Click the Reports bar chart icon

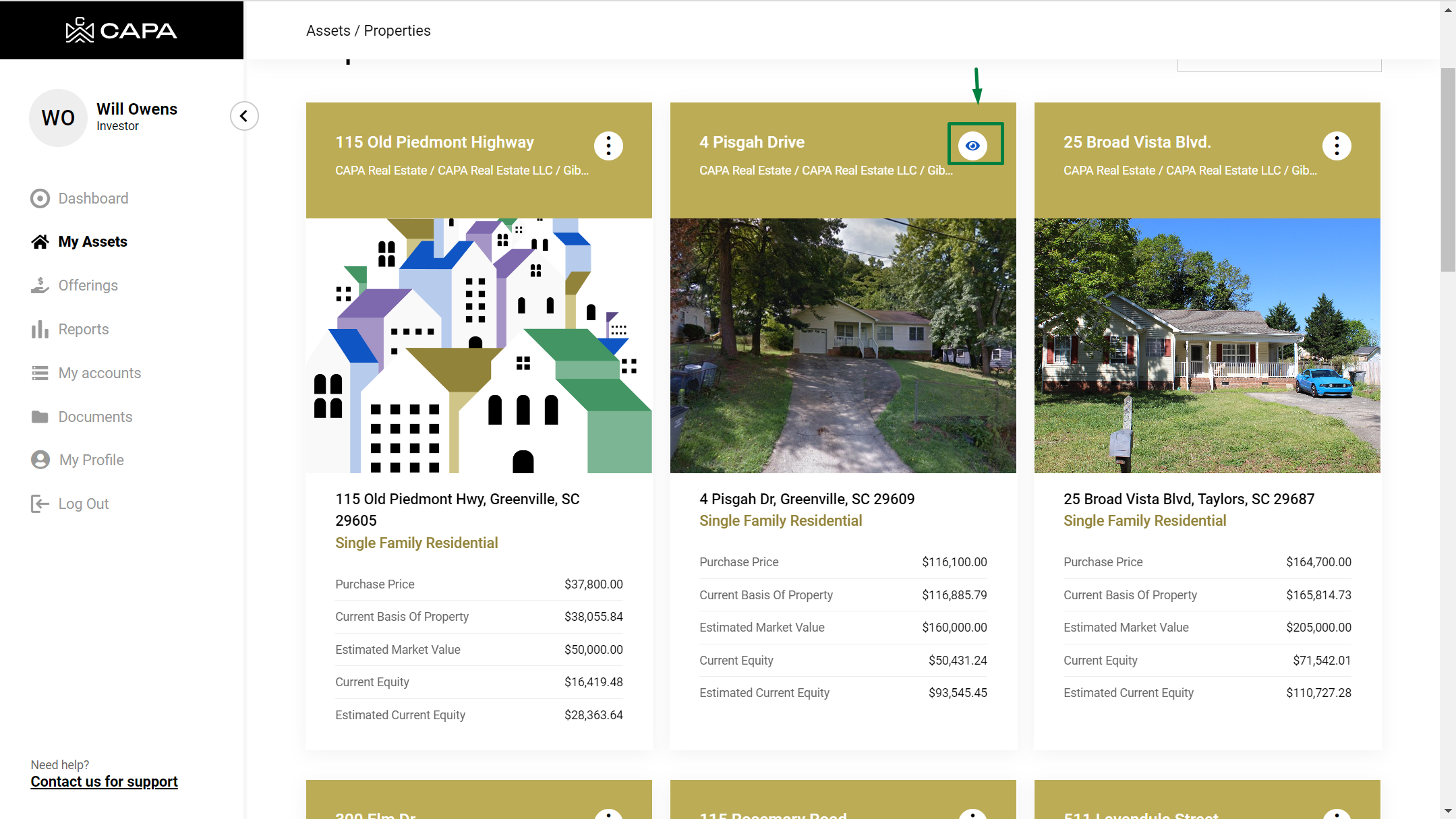40,330
